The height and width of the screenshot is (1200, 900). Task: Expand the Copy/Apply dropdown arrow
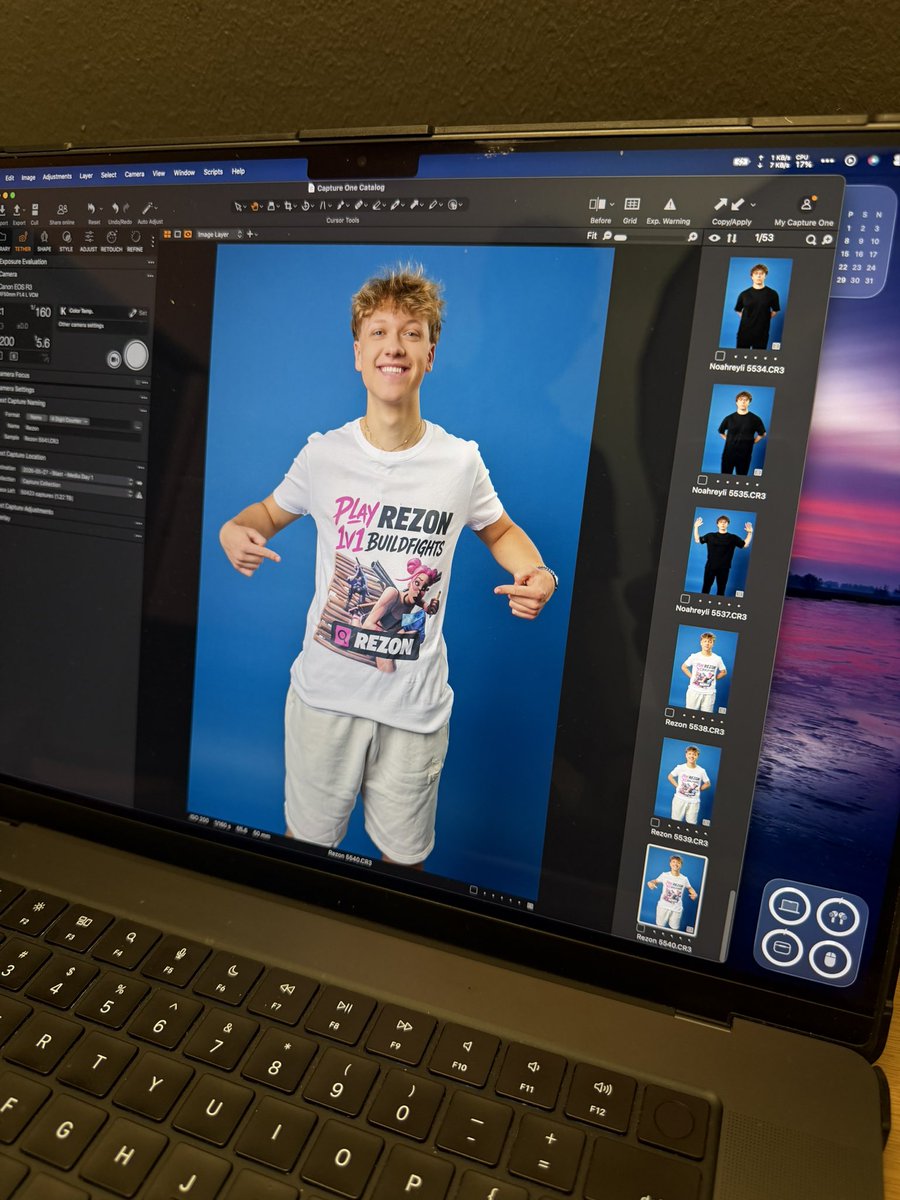point(753,204)
